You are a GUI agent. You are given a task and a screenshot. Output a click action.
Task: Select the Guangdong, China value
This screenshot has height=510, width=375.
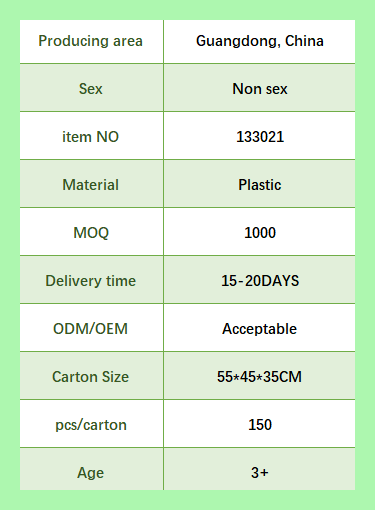coord(260,41)
